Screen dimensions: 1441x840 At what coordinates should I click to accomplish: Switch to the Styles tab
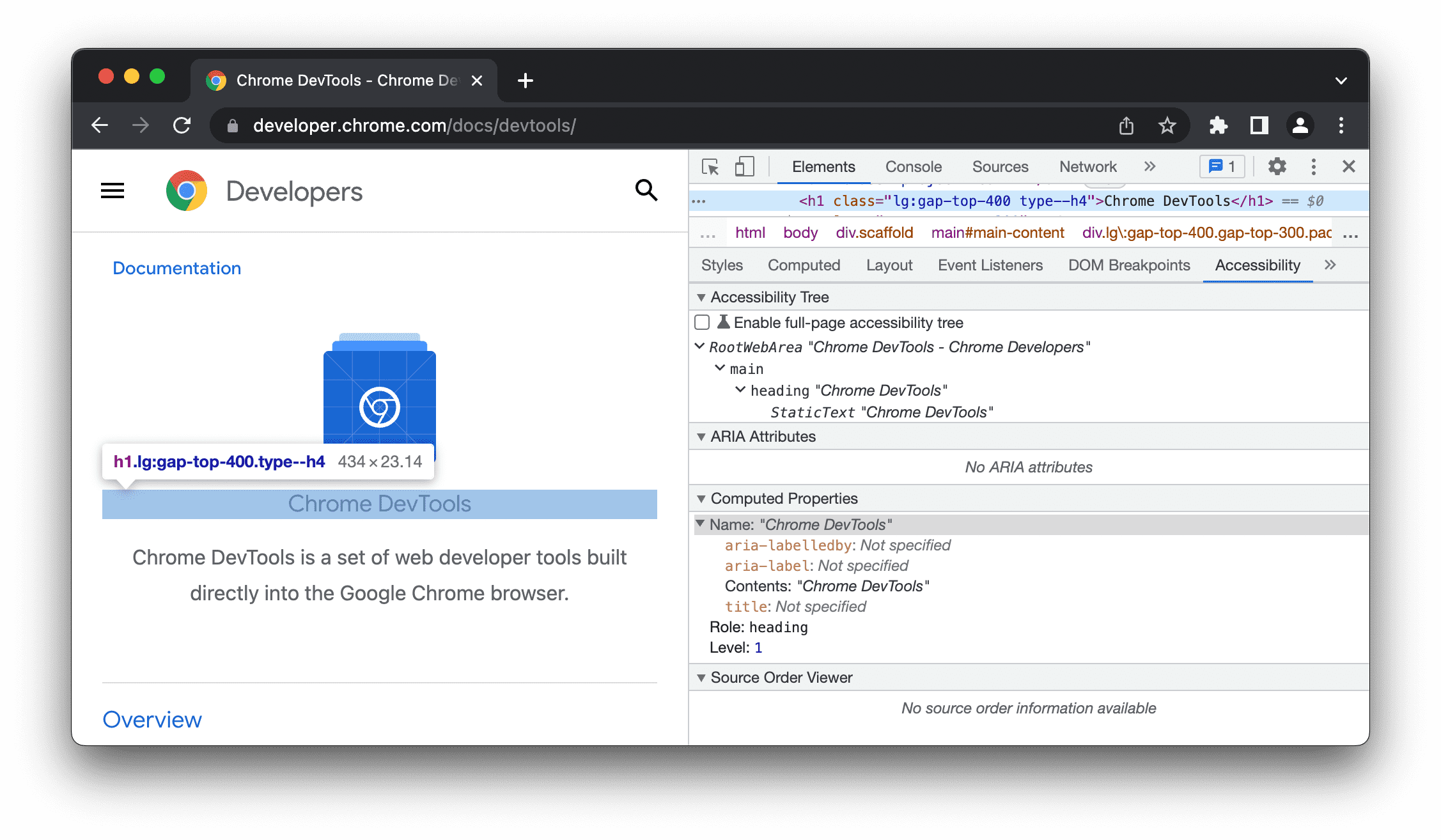pos(722,265)
